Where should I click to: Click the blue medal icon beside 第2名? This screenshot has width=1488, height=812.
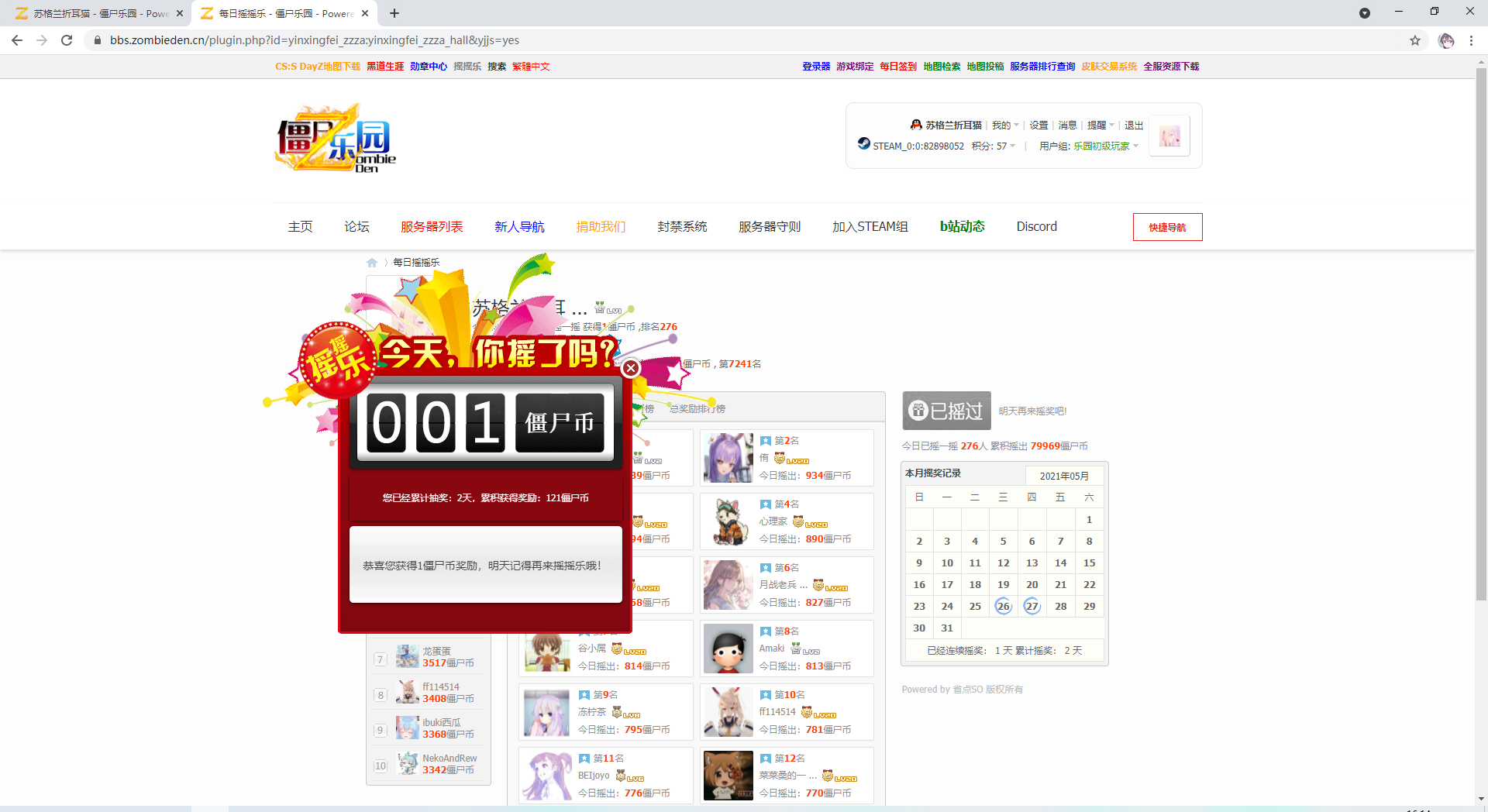pos(766,440)
